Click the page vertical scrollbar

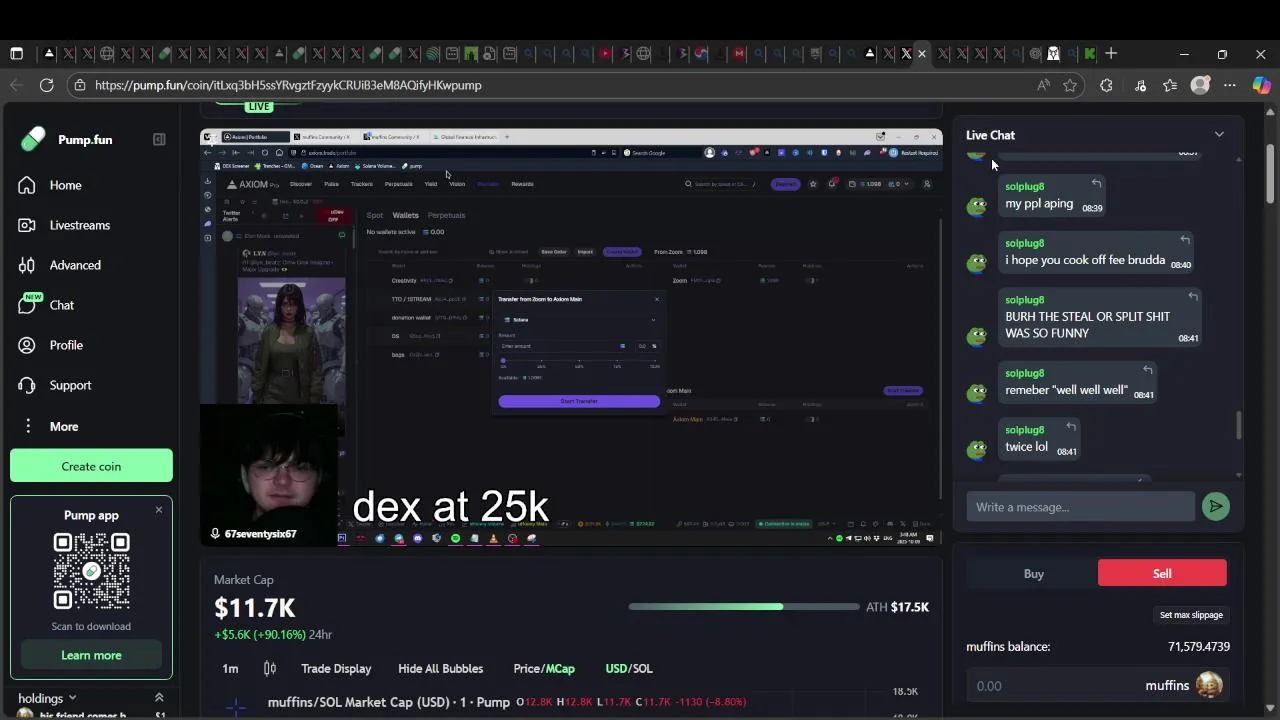pyautogui.click(x=1270, y=175)
